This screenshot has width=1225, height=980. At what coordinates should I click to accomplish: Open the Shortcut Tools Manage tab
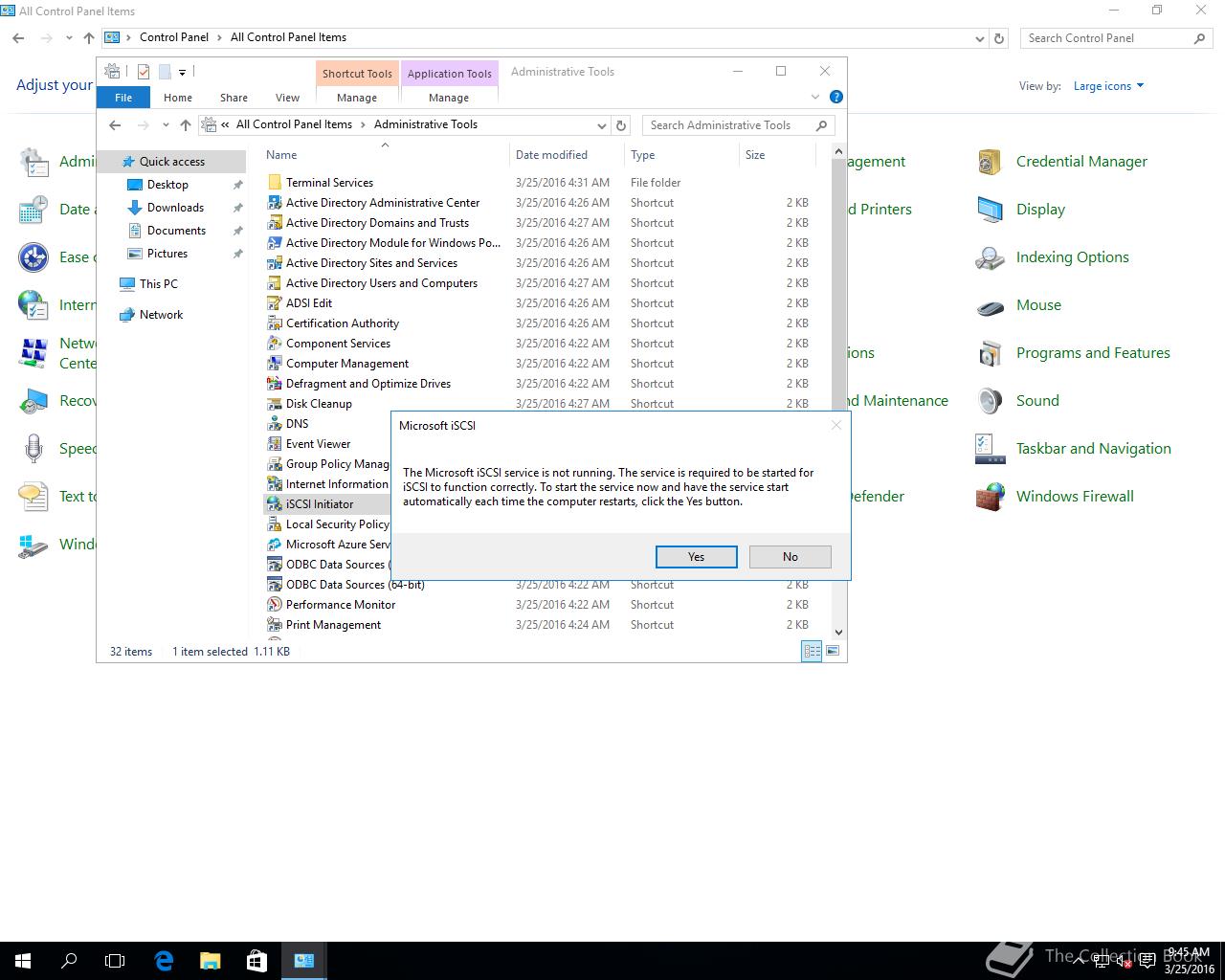coord(357,98)
